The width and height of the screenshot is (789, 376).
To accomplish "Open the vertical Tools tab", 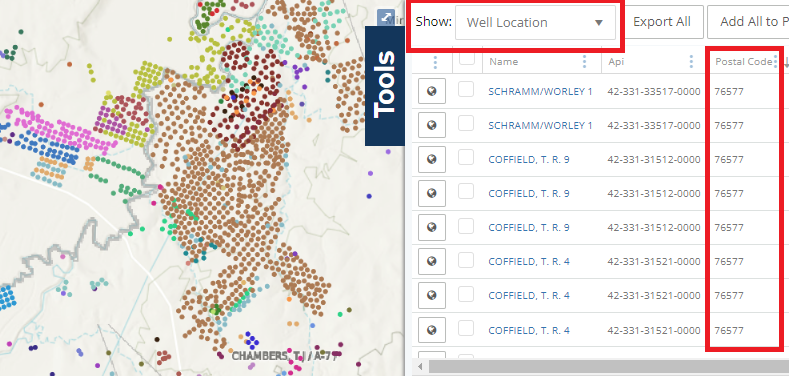I will click(x=385, y=86).
